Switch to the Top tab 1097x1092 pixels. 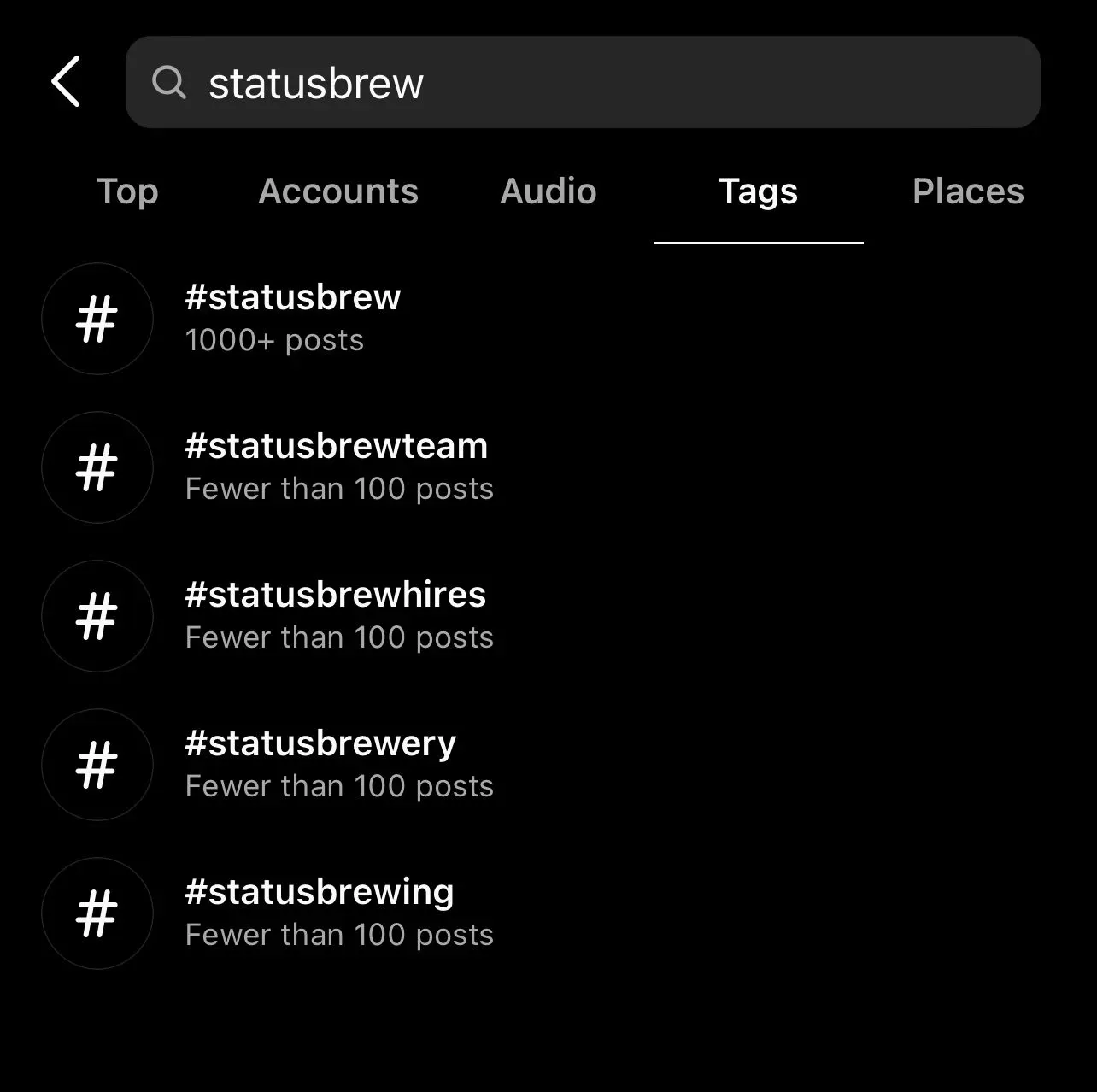tap(127, 191)
